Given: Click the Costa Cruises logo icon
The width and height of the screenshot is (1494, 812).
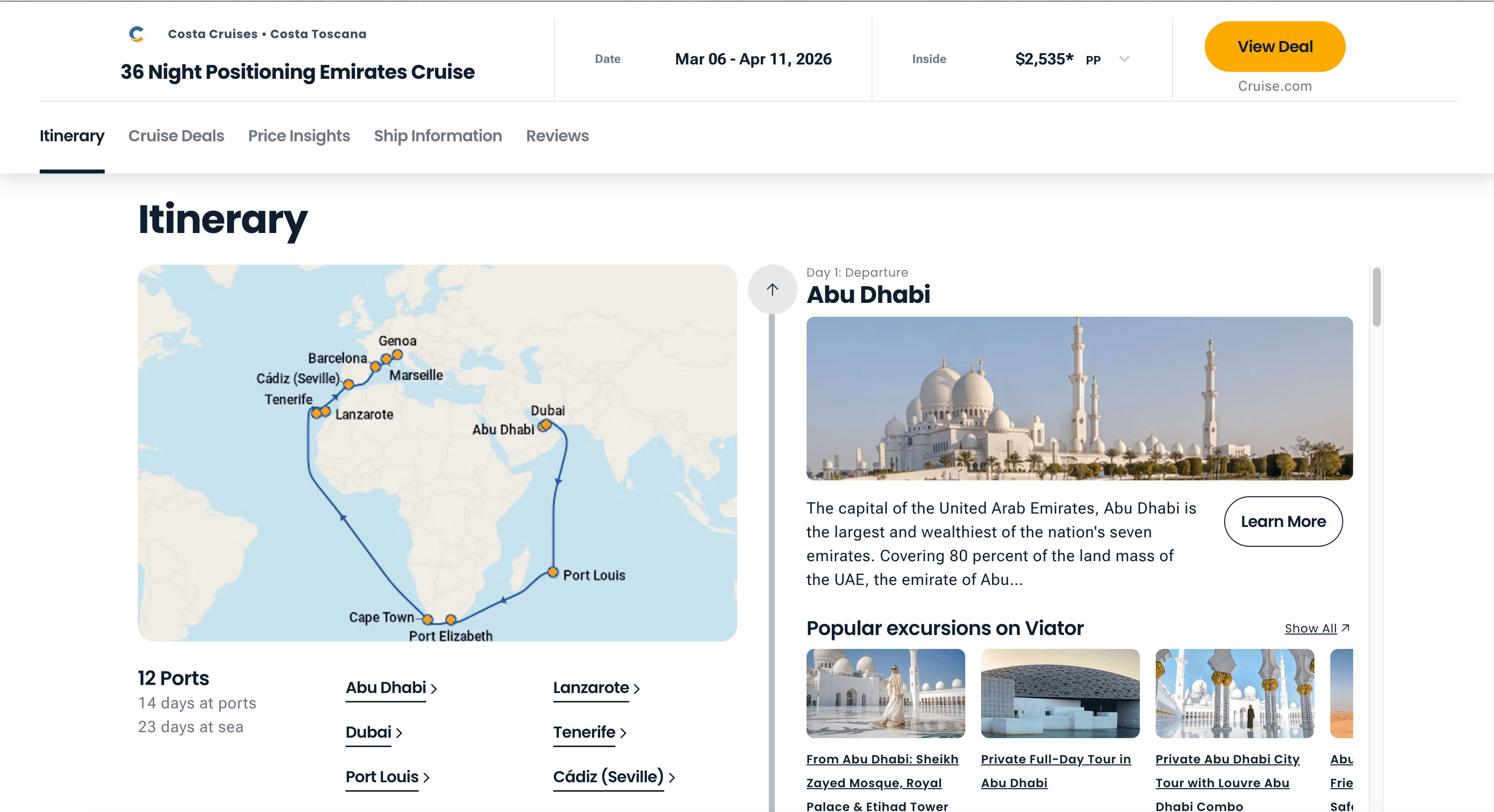Looking at the screenshot, I should point(136,34).
